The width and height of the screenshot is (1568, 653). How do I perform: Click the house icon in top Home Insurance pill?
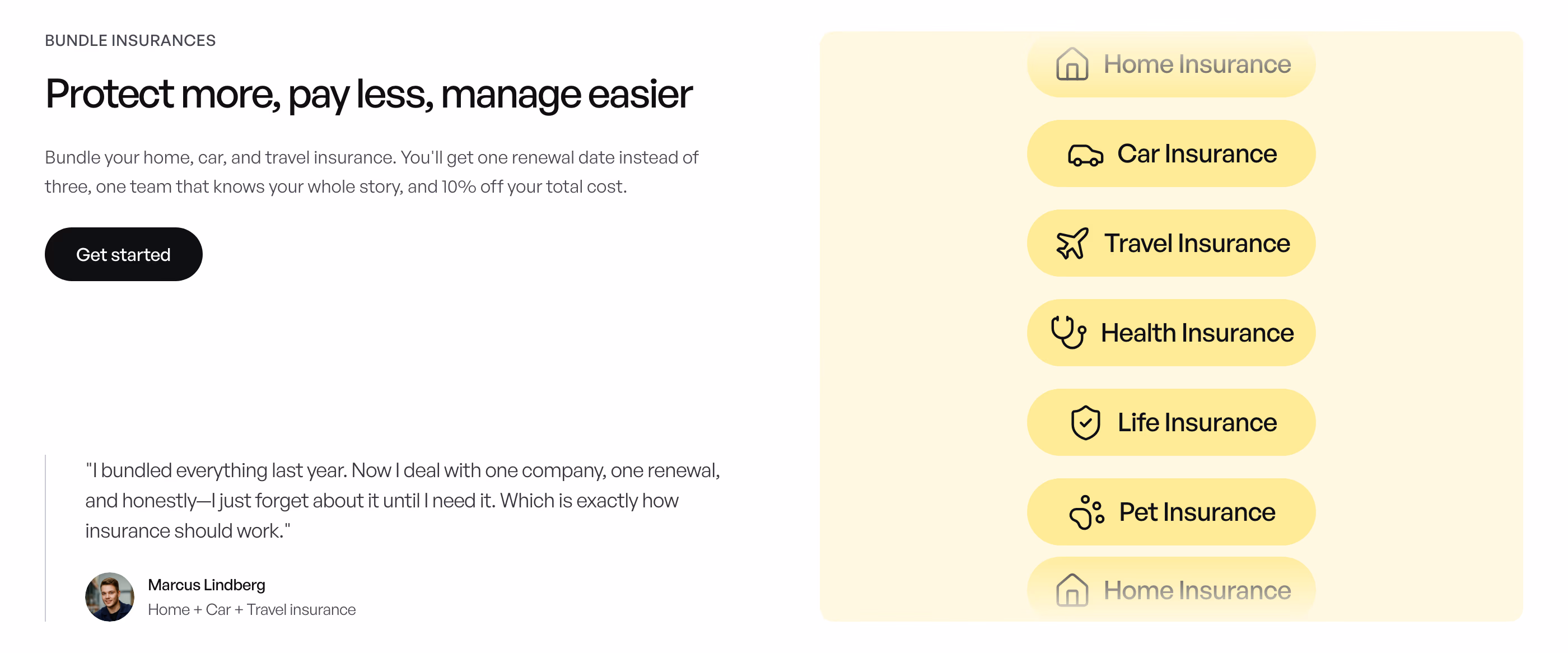pos(1072,64)
